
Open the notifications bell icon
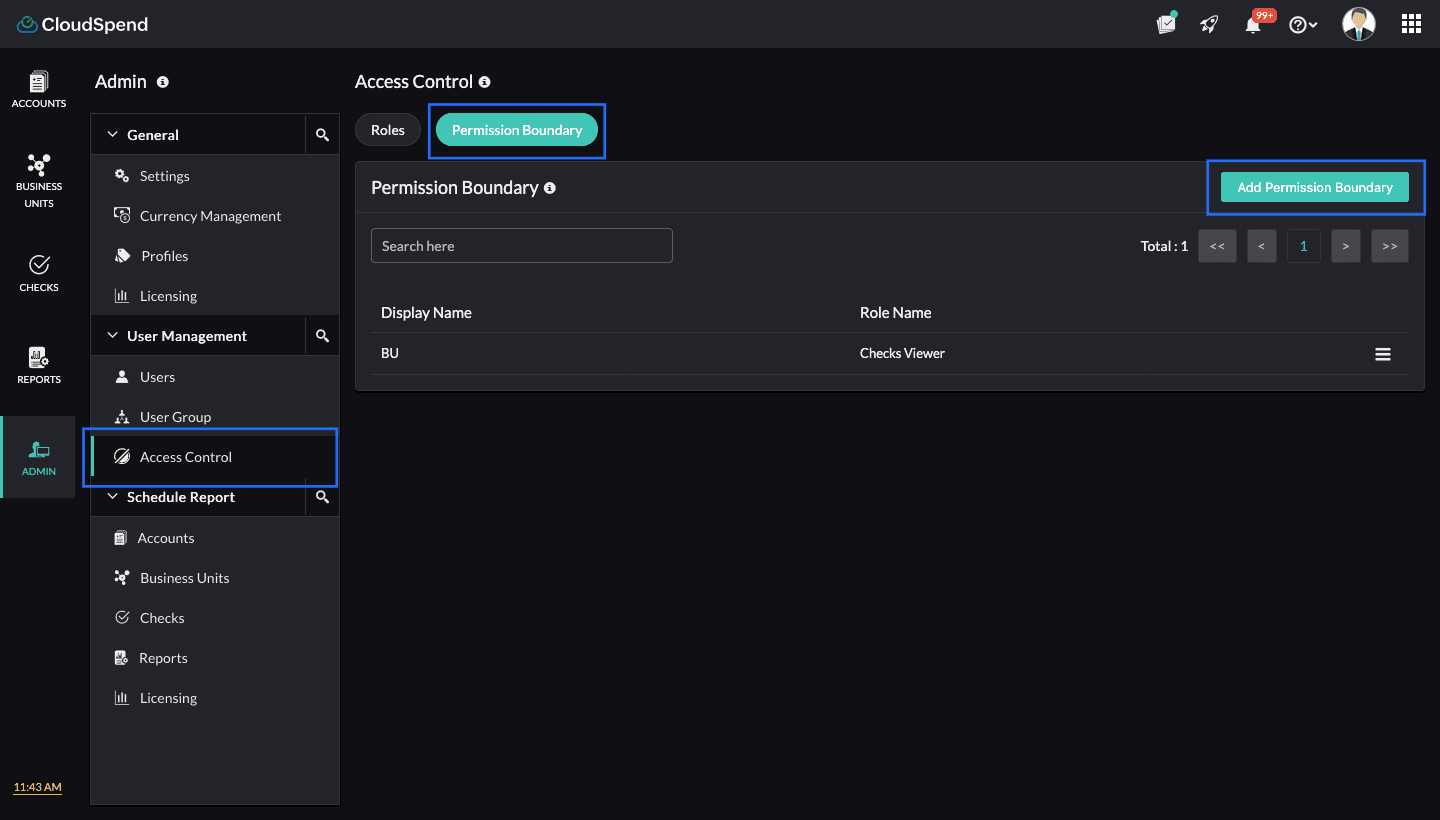[x=1253, y=25]
